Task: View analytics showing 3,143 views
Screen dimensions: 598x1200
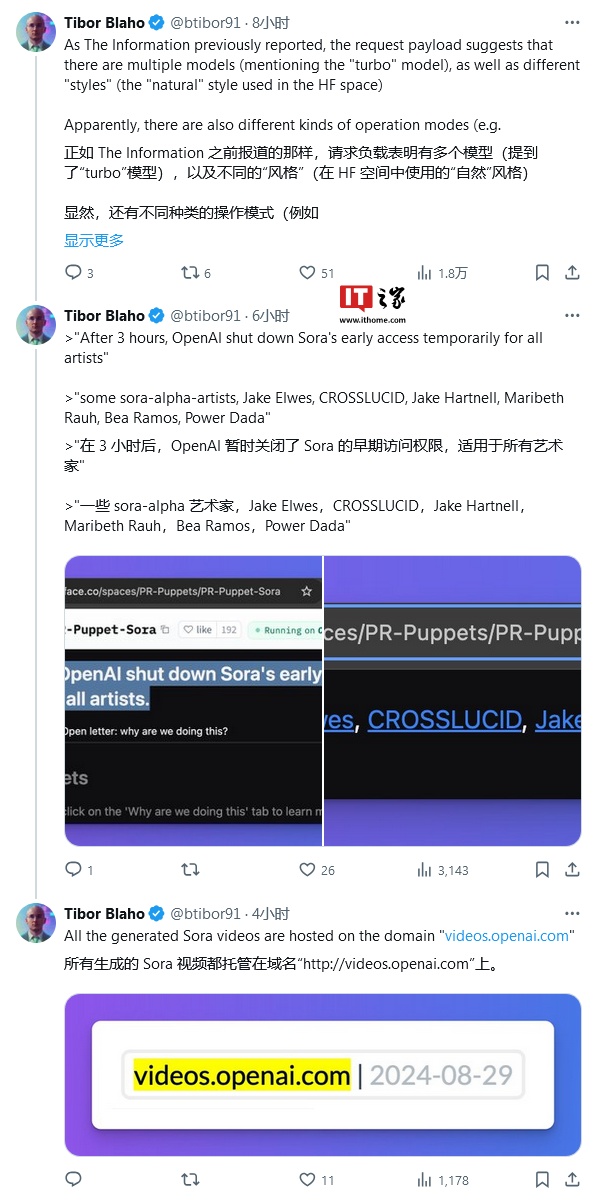Action: 442,870
